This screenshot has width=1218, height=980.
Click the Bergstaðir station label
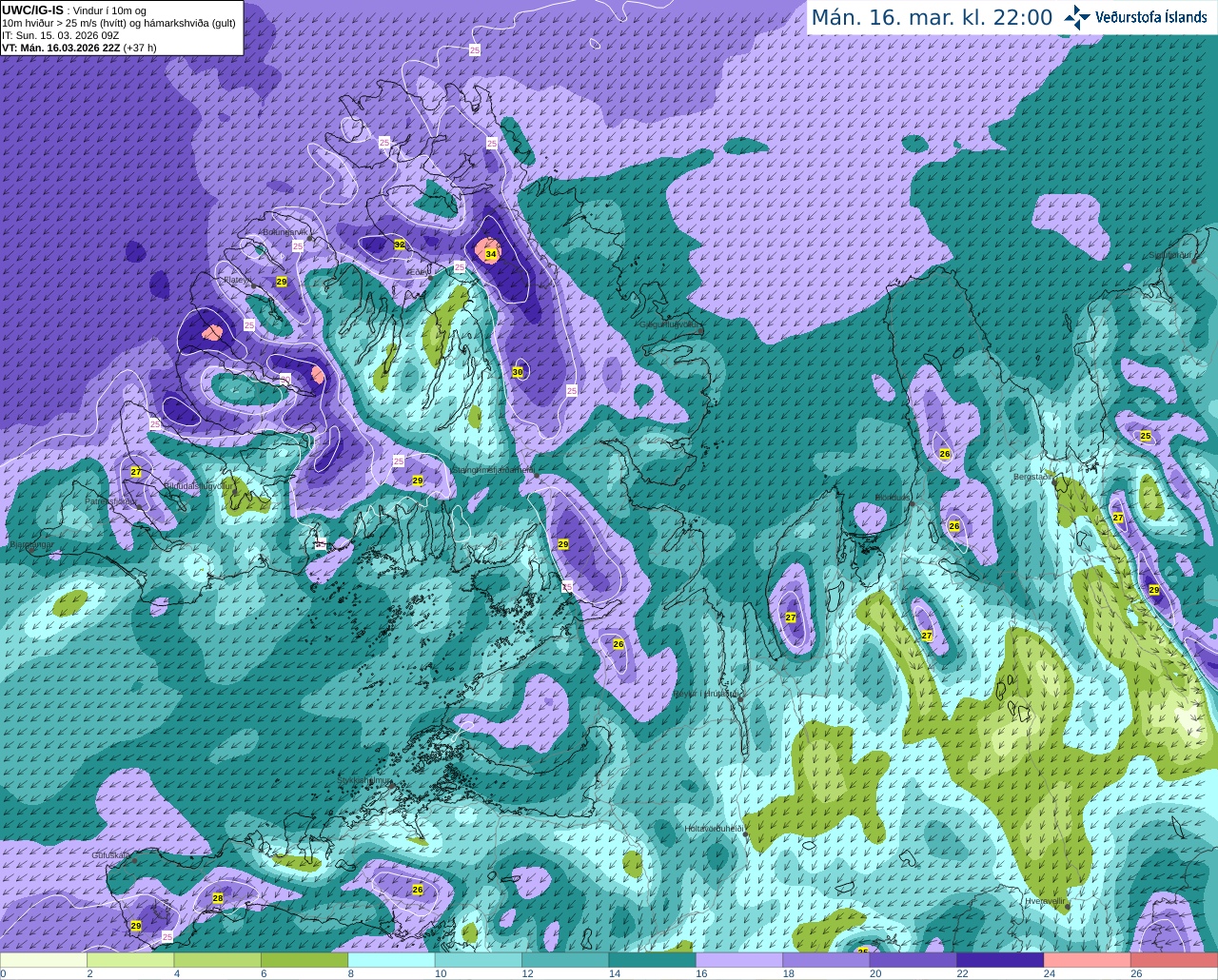[x=1034, y=477]
